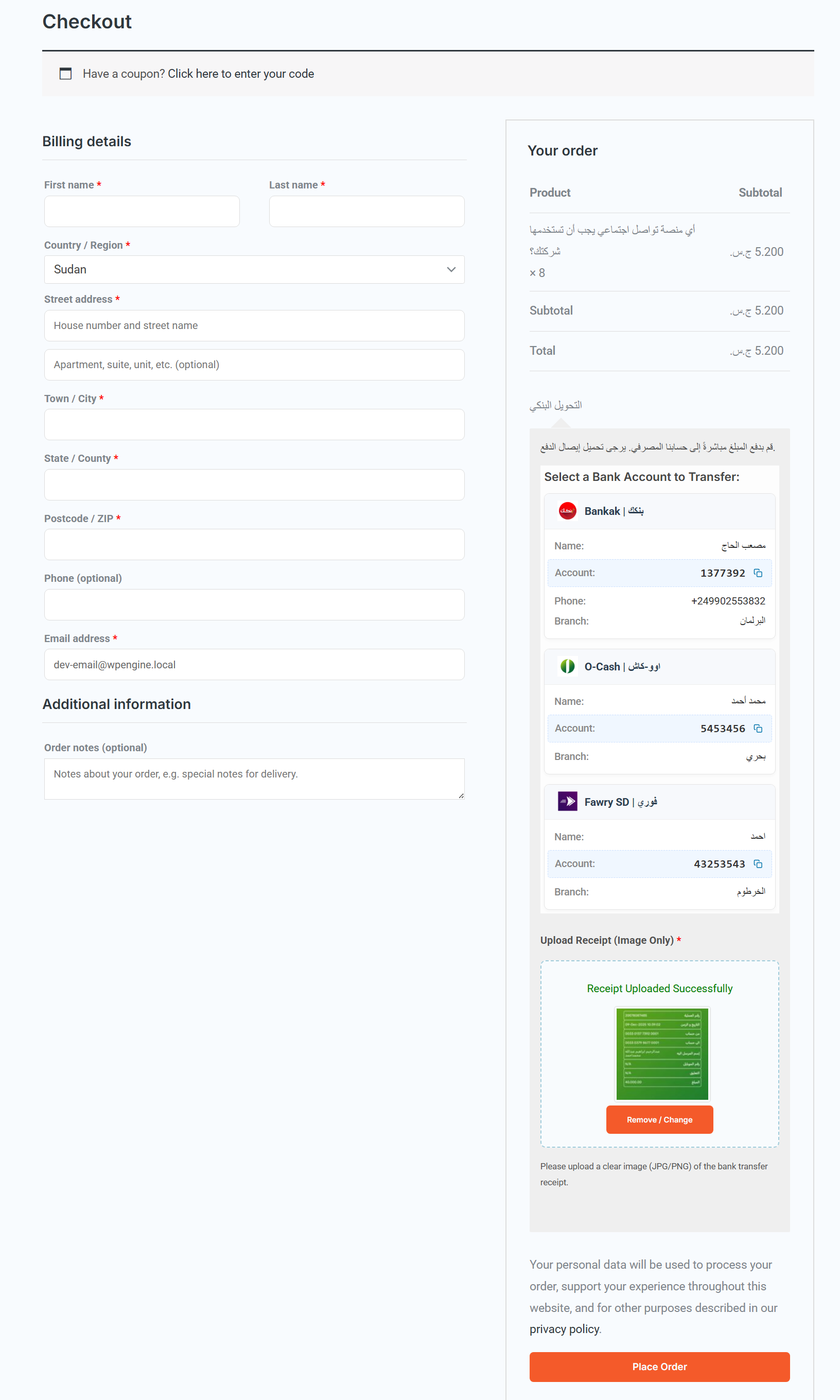
Task: Click the uploaded green receipt thumbnail
Action: point(662,1053)
